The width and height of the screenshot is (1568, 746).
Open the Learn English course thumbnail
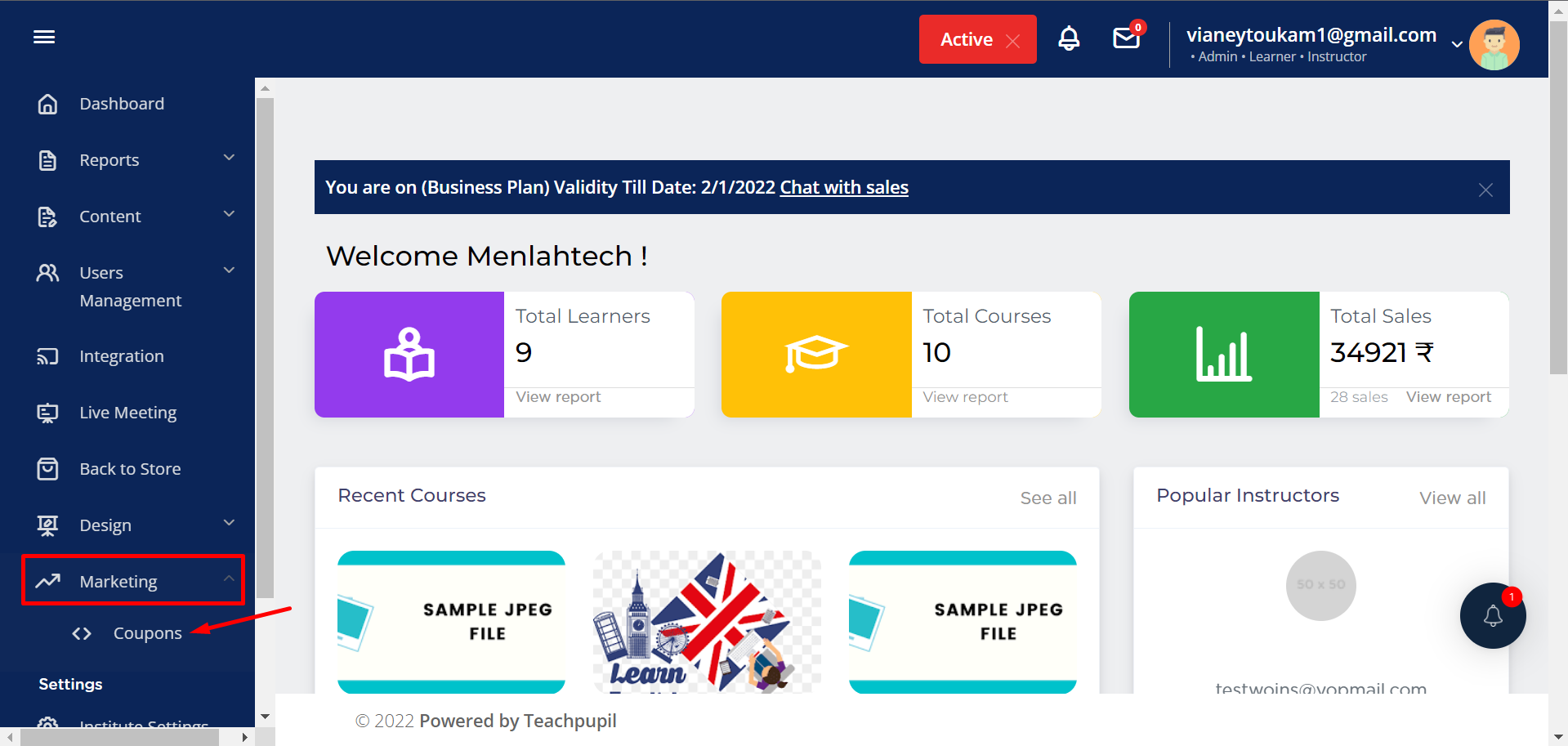tap(707, 622)
